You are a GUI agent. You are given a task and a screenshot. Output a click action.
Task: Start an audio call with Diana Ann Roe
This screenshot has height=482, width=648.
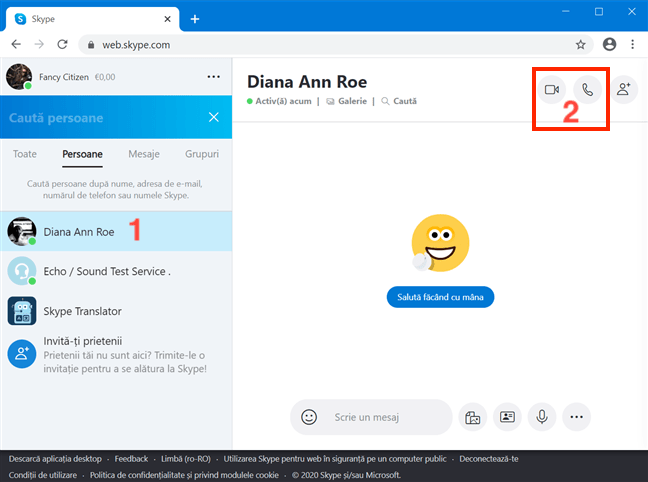click(x=587, y=89)
